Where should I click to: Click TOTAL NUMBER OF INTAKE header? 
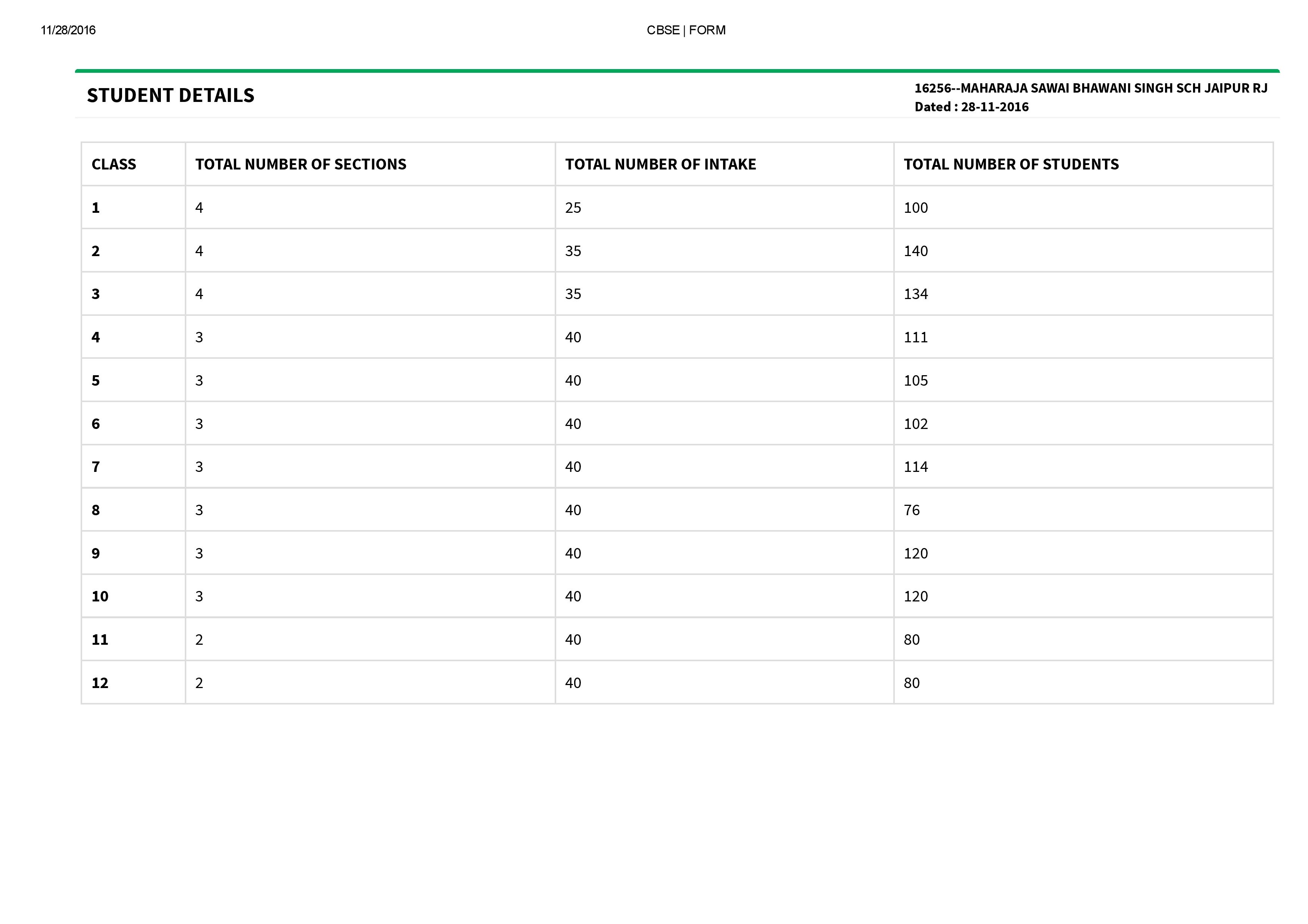(x=660, y=165)
